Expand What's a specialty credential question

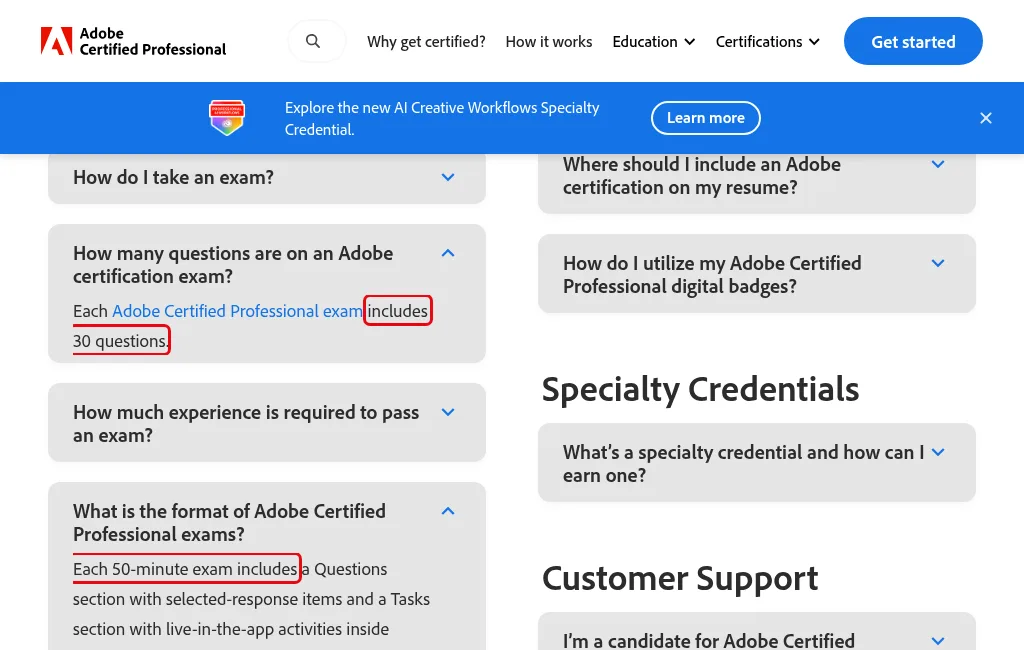(x=756, y=463)
